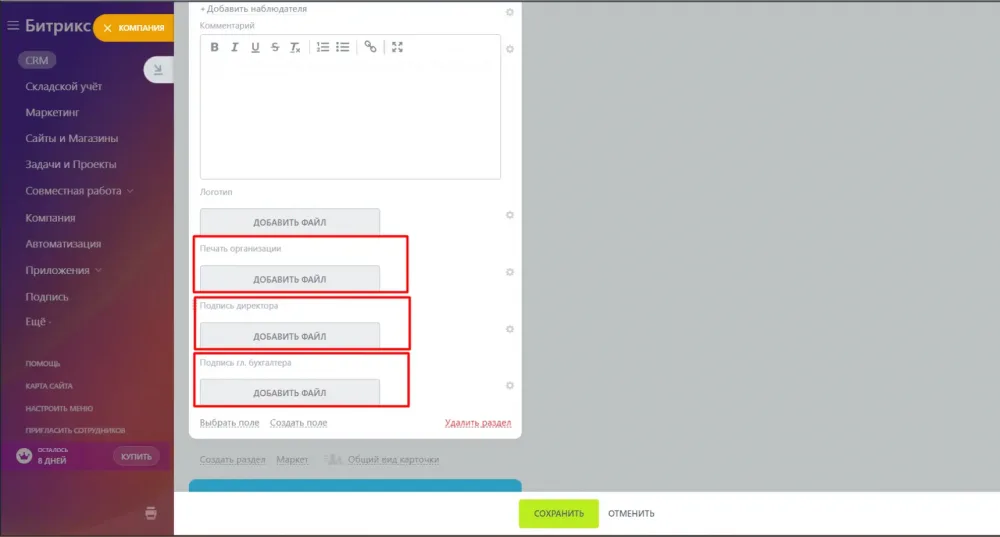Open Задачи и Проекты section
The height and width of the screenshot is (537, 1000).
[x=71, y=165]
